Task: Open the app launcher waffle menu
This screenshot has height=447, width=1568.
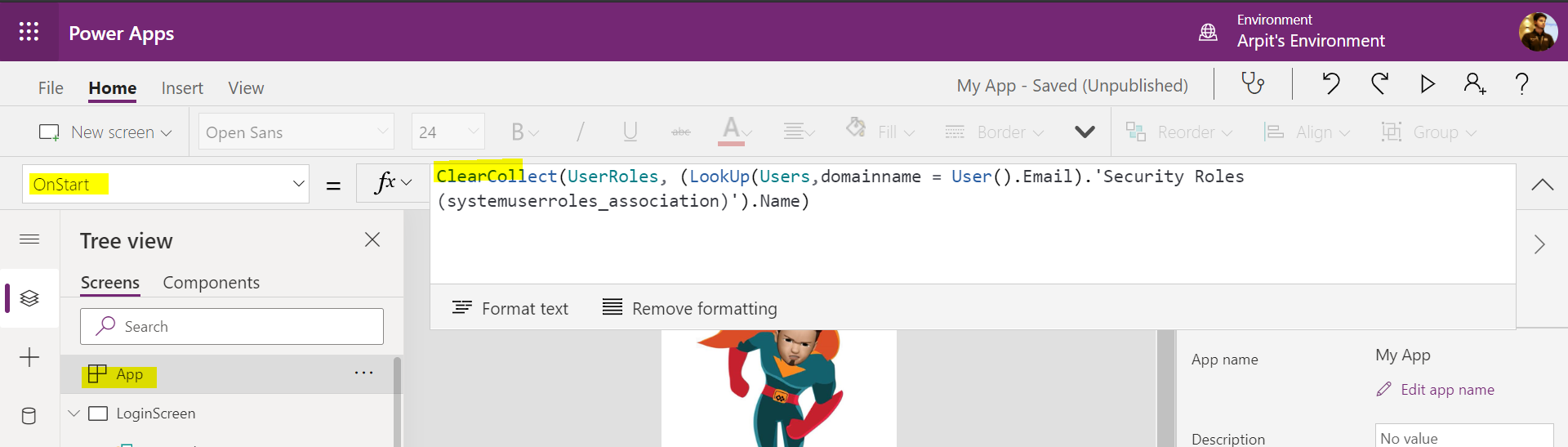Action: 29,32
